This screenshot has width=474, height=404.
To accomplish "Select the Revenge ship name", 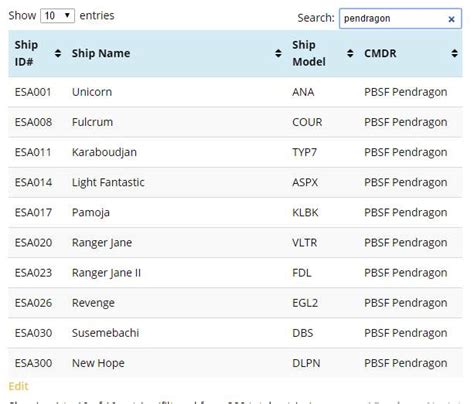I will pos(93,303).
